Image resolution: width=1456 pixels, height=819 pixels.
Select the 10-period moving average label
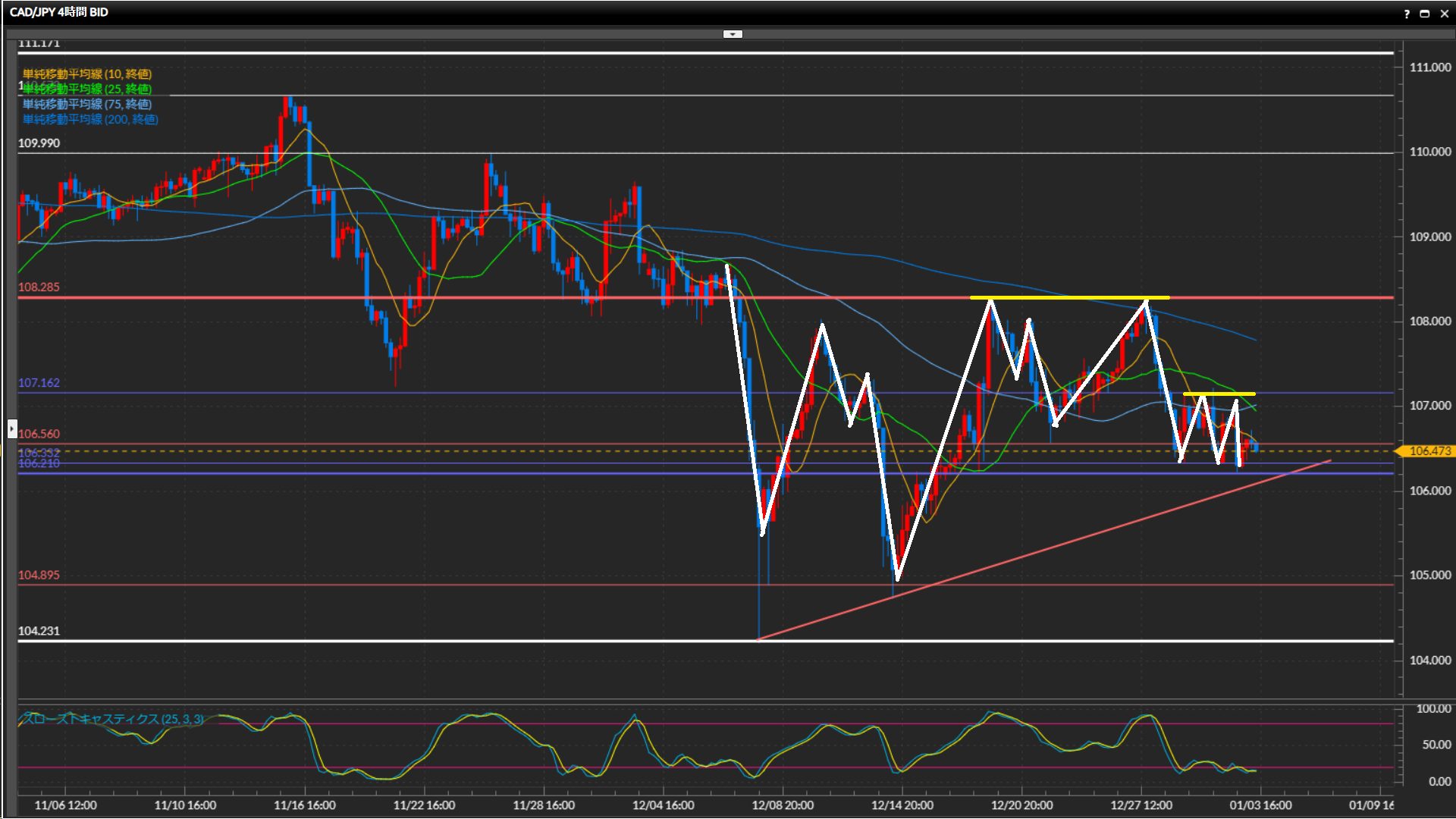pyautogui.click(x=87, y=74)
